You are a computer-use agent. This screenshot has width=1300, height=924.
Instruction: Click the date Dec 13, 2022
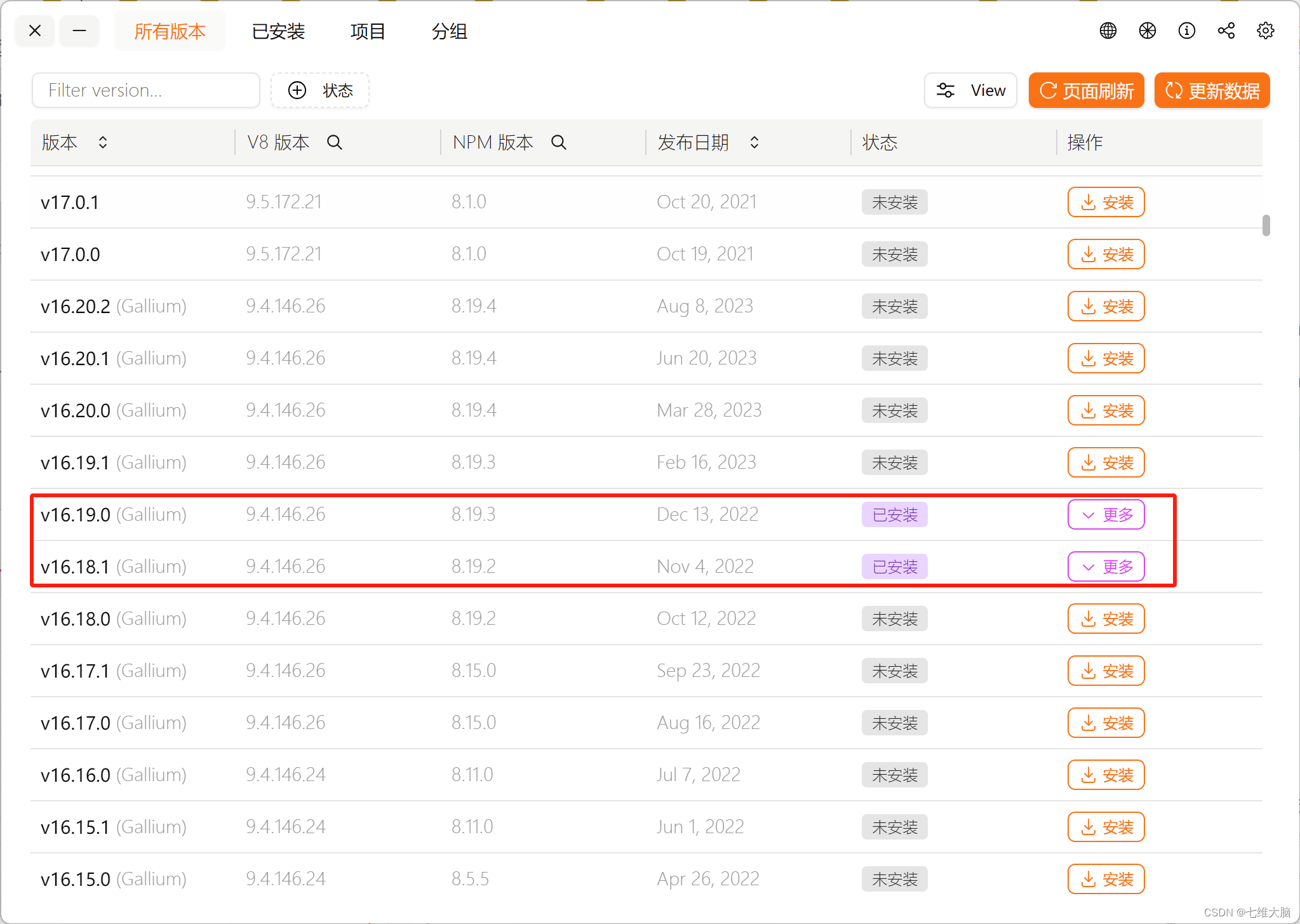707,514
